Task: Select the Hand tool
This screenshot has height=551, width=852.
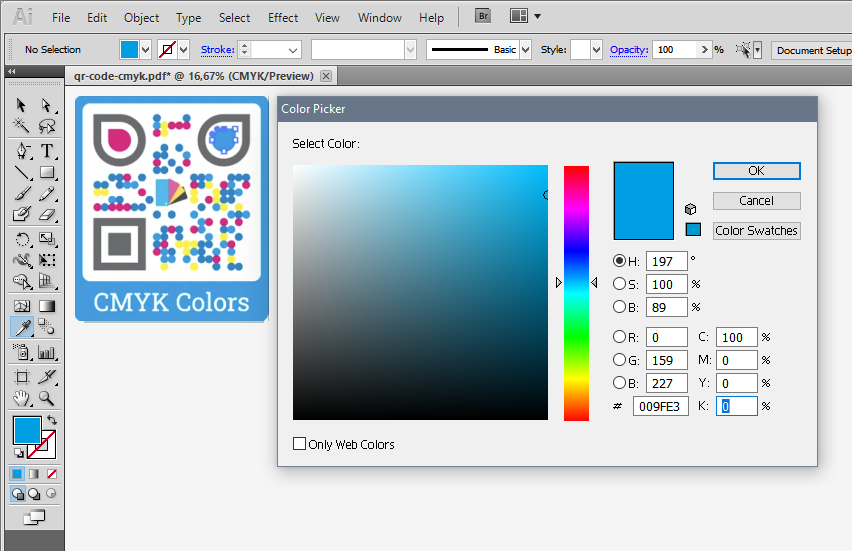Action: click(21, 398)
